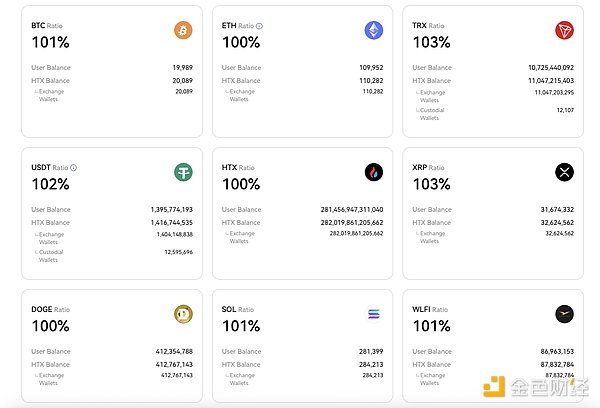This screenshot has height=408, width=600.
Task: Click the HTX flame token icon
Action: (x=374, y=172)
